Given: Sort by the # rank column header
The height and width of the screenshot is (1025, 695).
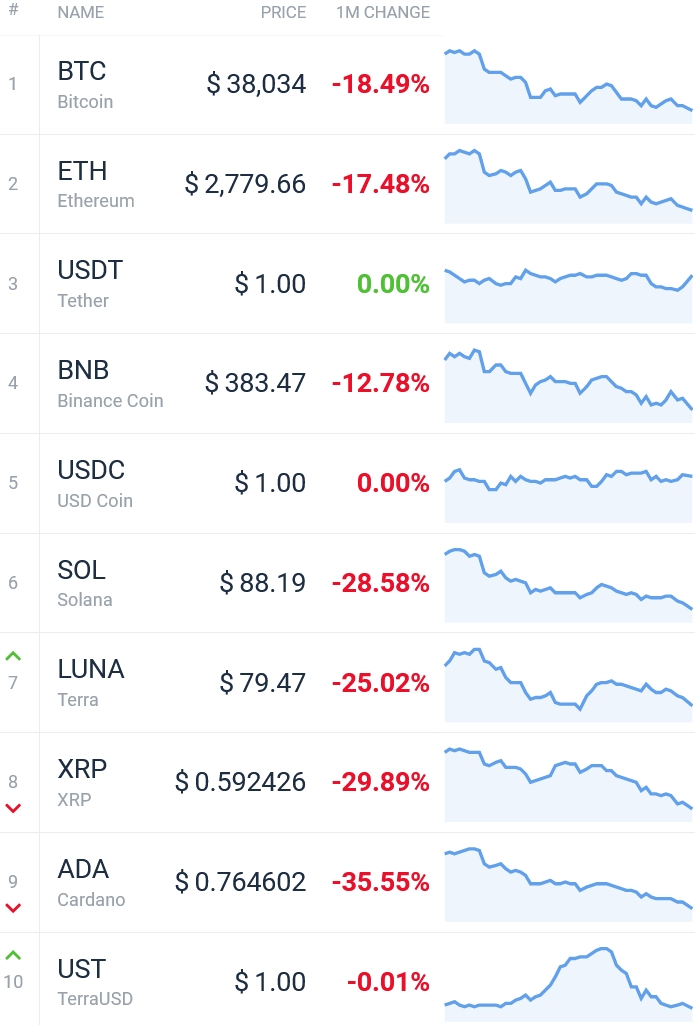Looking at the screenshot, I should tap(13, 10).
